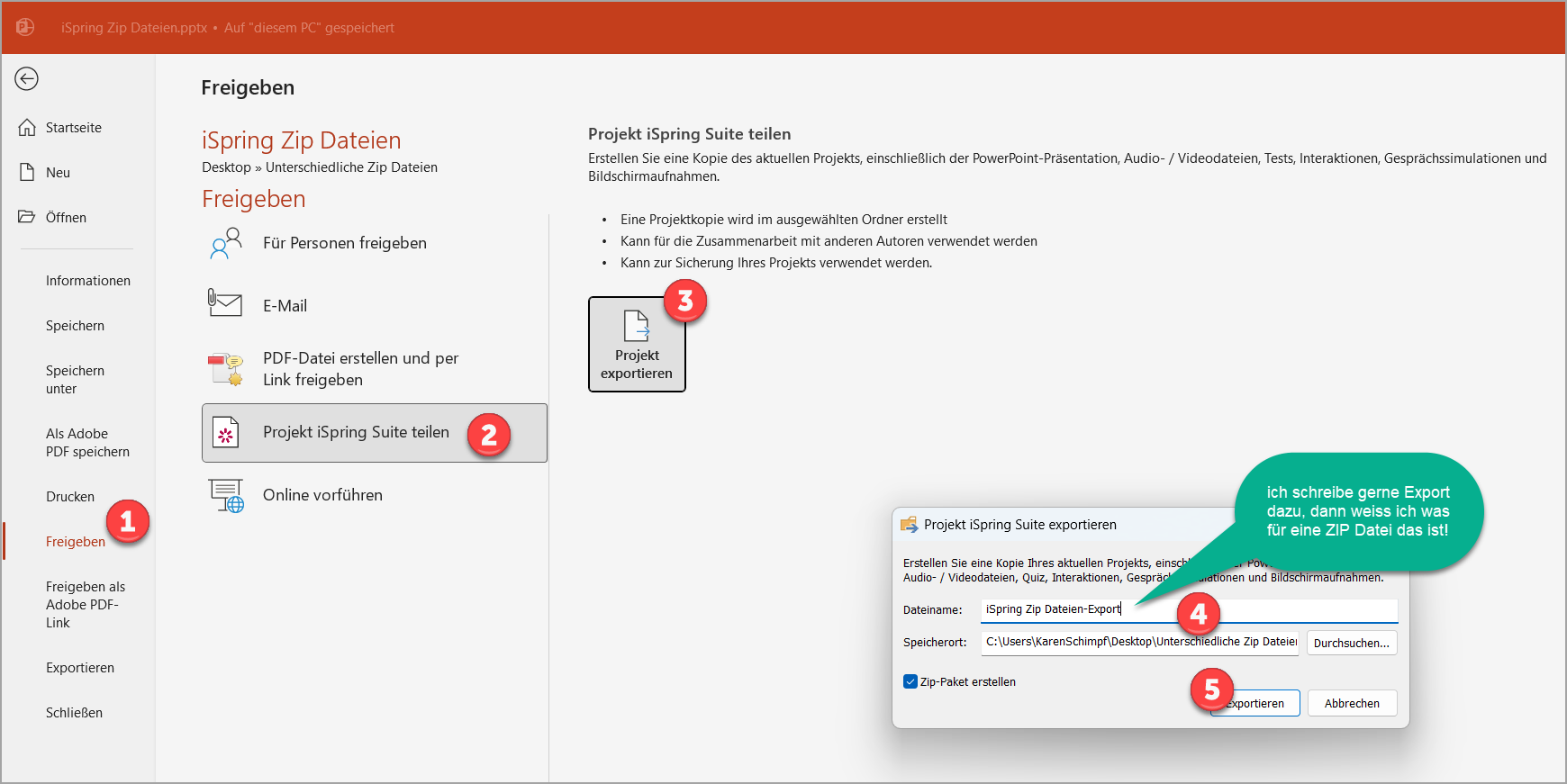1567x784 pixels.
Task: Select Projekt iSpring Suite teilen option
Action: 356,433
